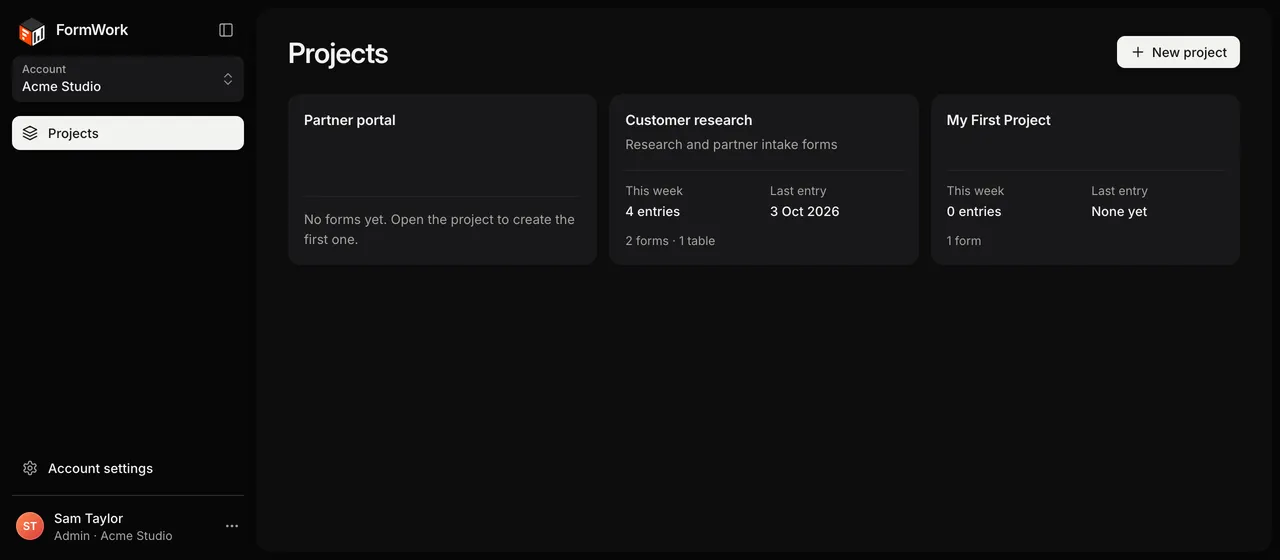Image resolution: width=1280 pixels, height=560 pixels.
Task: Collapse the sidebar with the panel icon
Action: [226, 30]
